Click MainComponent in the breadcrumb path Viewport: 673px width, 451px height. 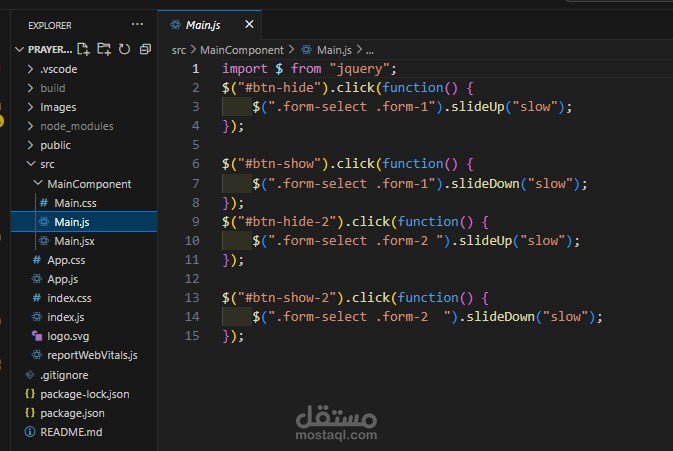[242, 50]
